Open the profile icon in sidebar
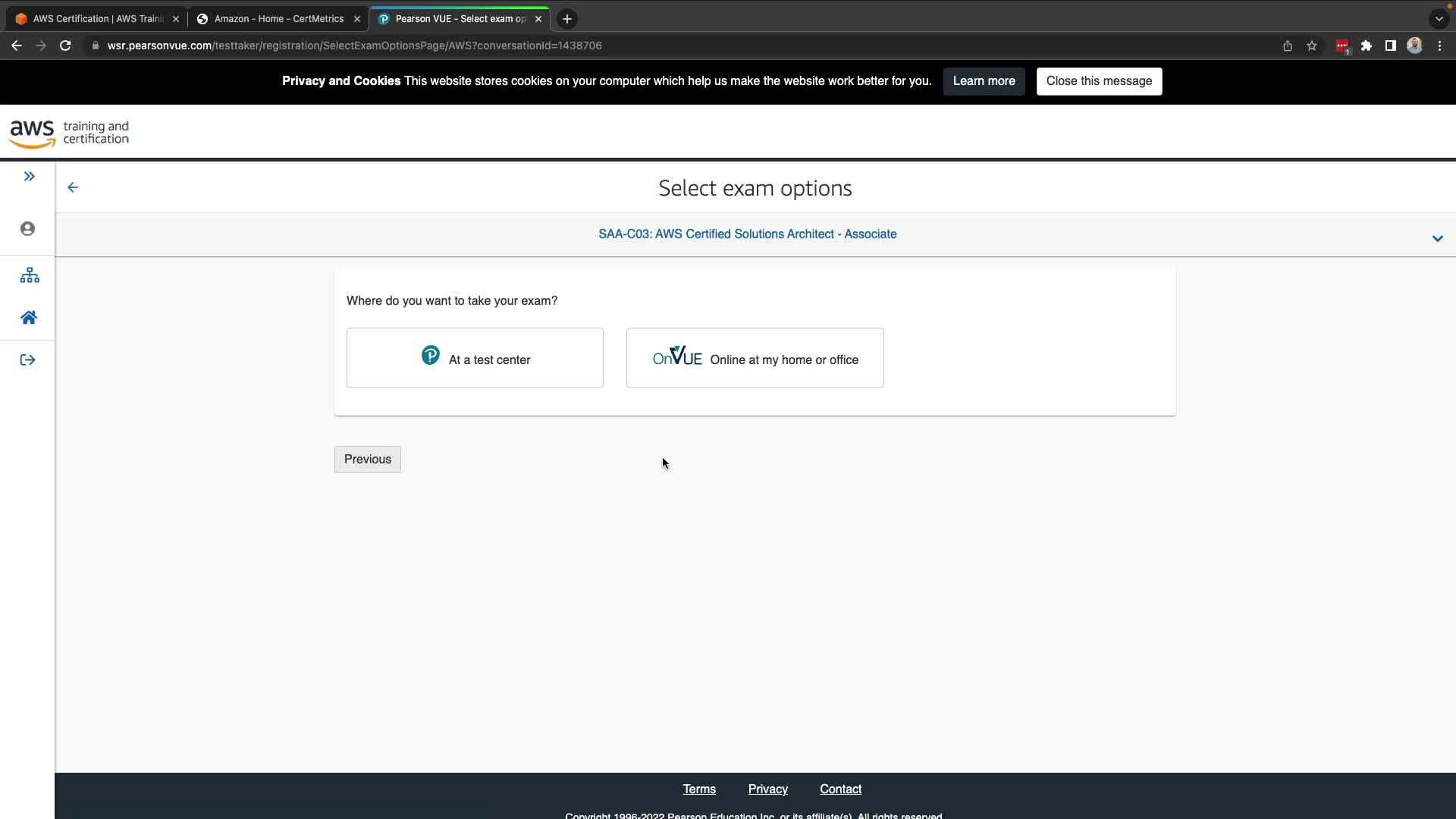Viewport: 1456px width, 819px height. (x=28, y=229)
